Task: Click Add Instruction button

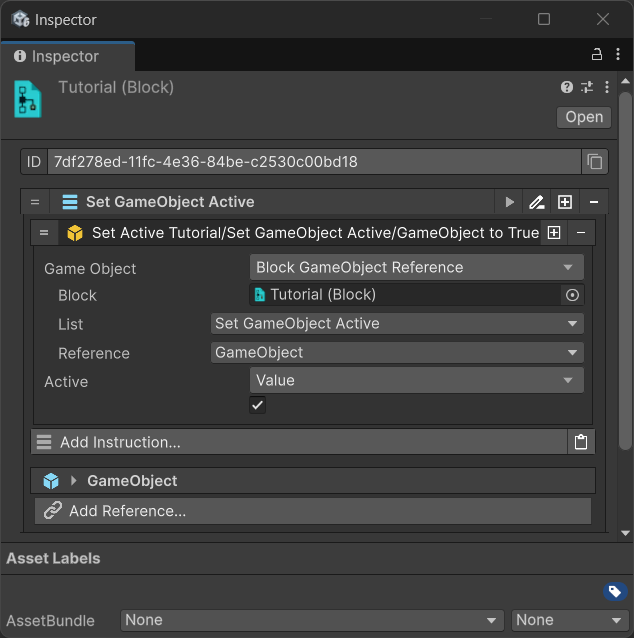Action: pos(298,442)
